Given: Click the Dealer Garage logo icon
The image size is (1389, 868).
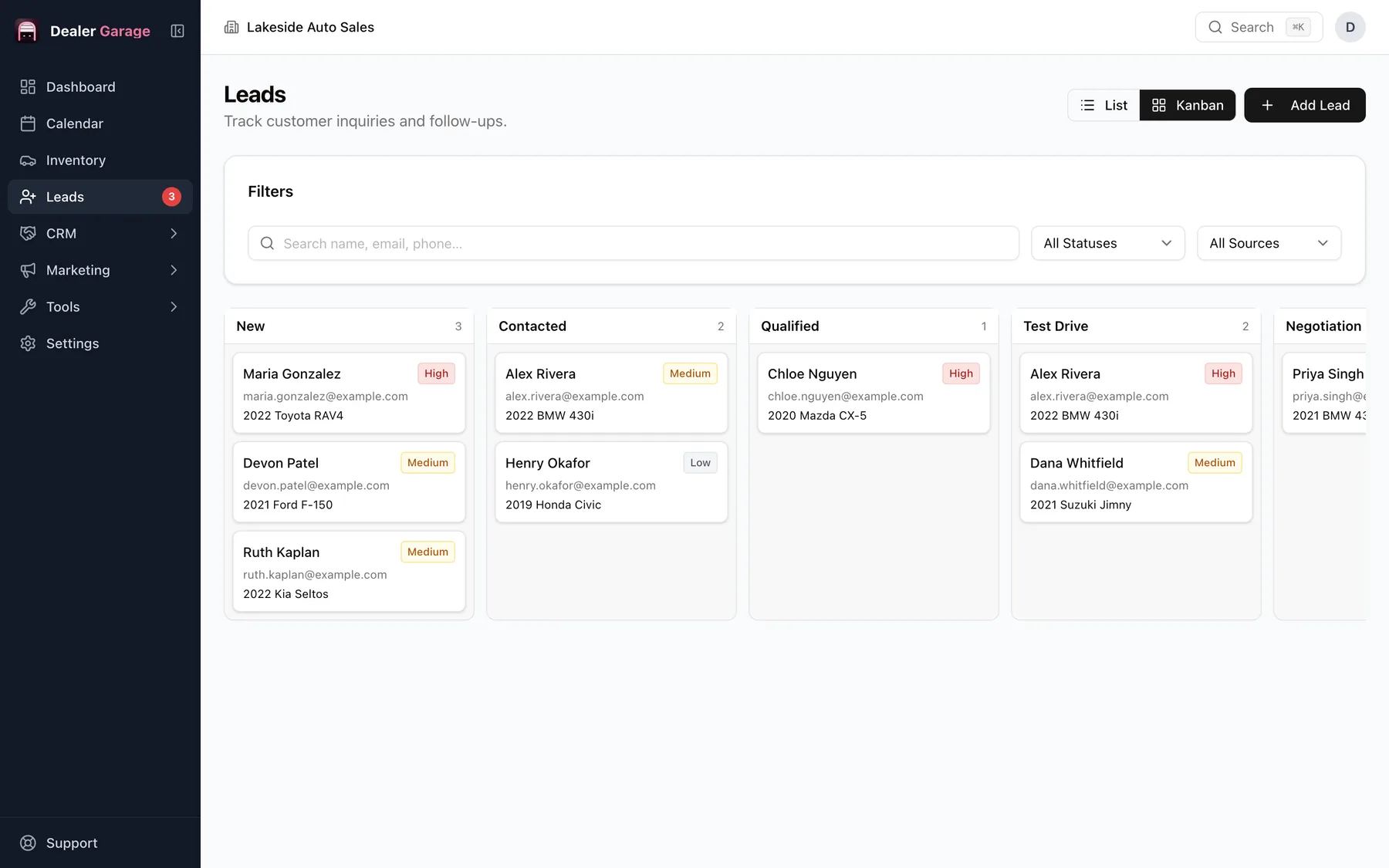Looking at the screenshot, I should [27, 31].
